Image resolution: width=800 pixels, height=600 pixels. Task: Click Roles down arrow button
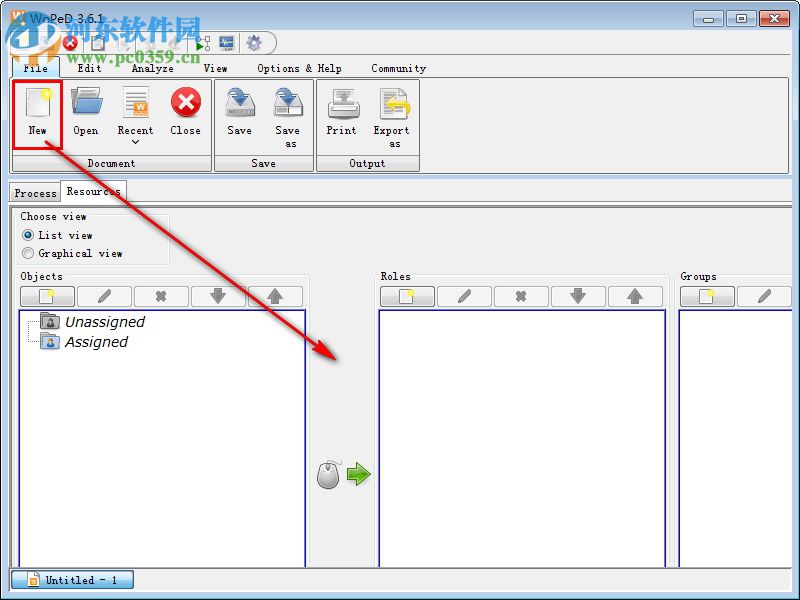578,296
